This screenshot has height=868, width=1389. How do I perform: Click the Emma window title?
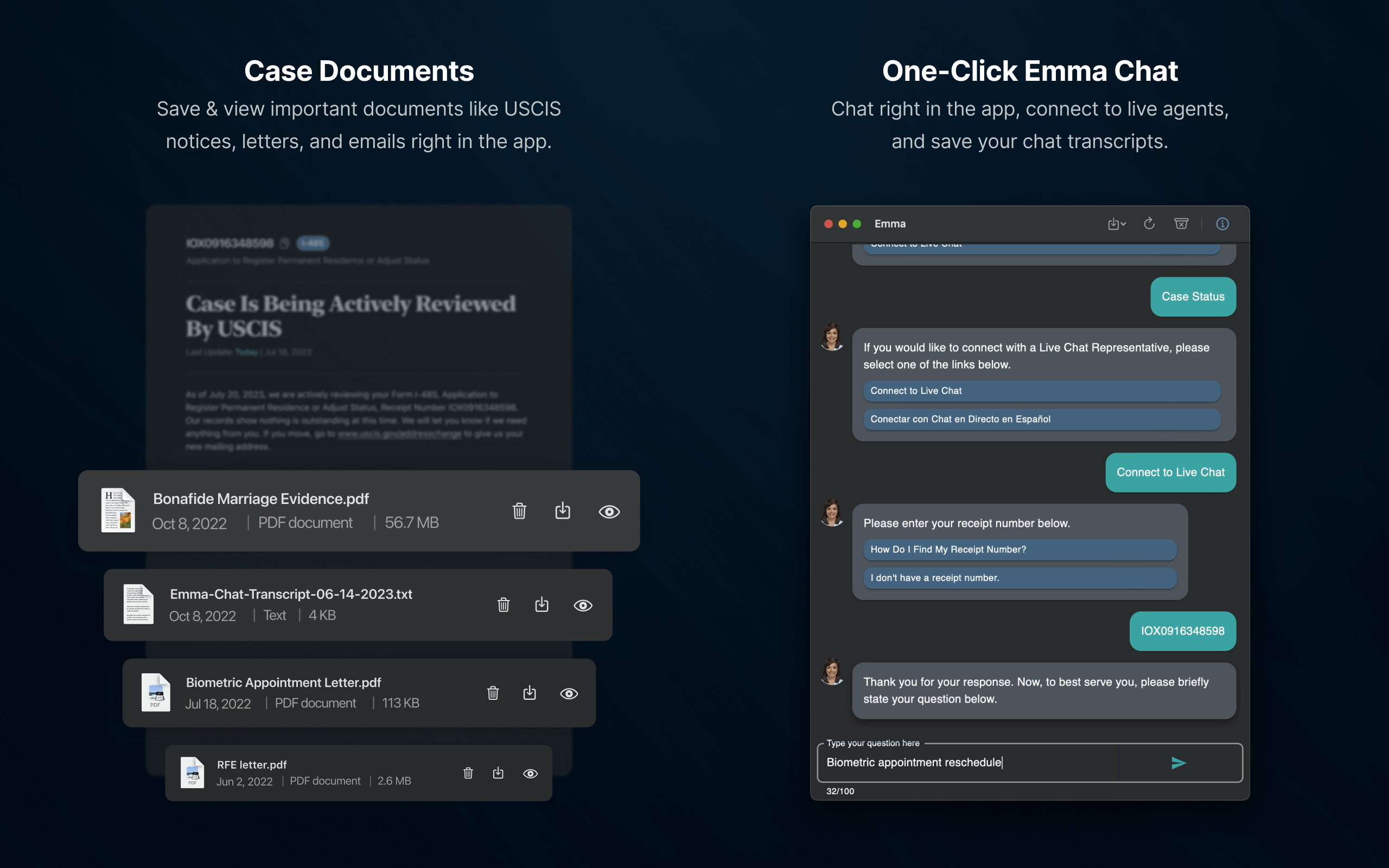click(890, 224)
